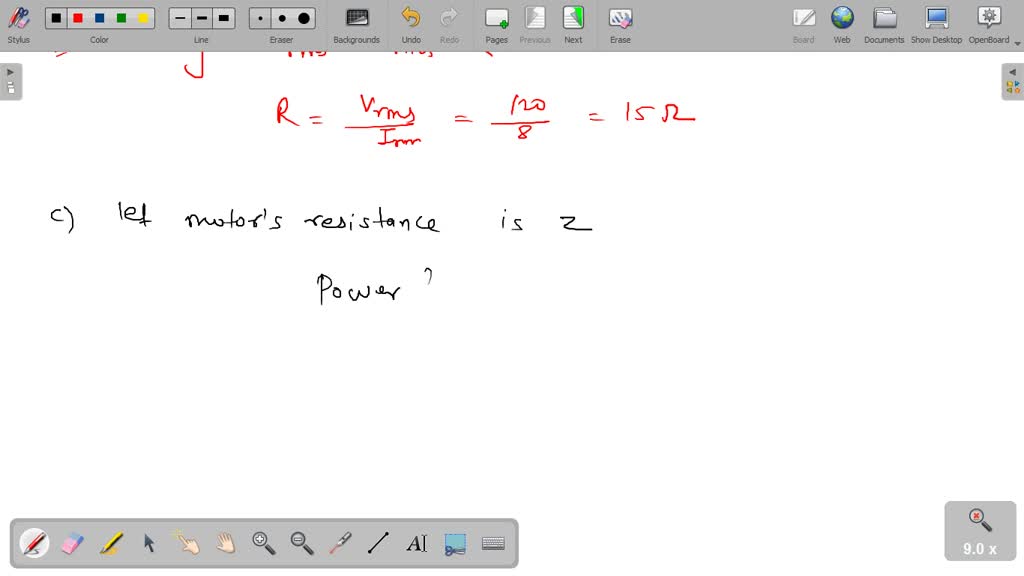Set medium line width
The image size is (1024, 576).
pyautogui.click(x=202, y=18)
